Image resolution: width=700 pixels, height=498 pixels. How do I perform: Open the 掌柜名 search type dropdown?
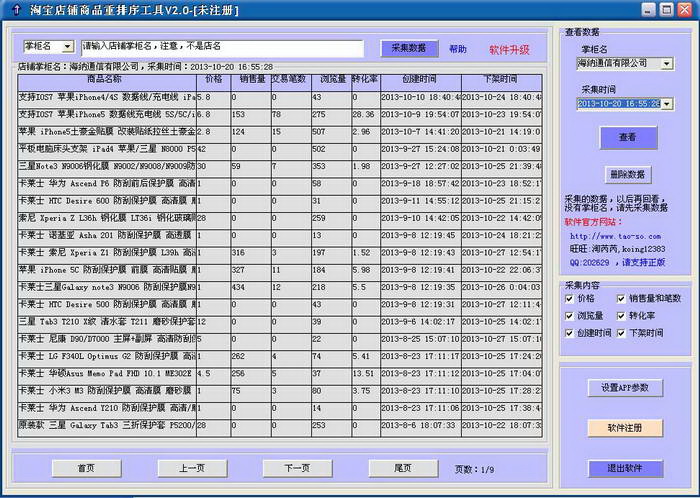pos(67,46)
